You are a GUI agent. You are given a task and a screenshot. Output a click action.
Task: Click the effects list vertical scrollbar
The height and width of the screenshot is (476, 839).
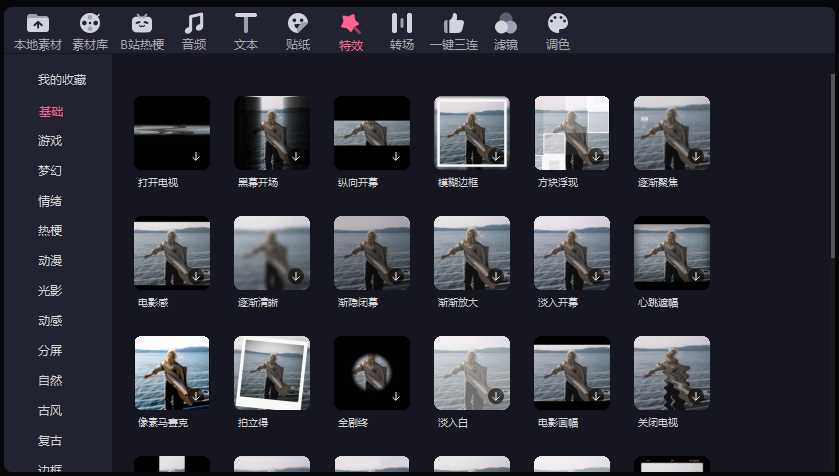click(833, 166)
